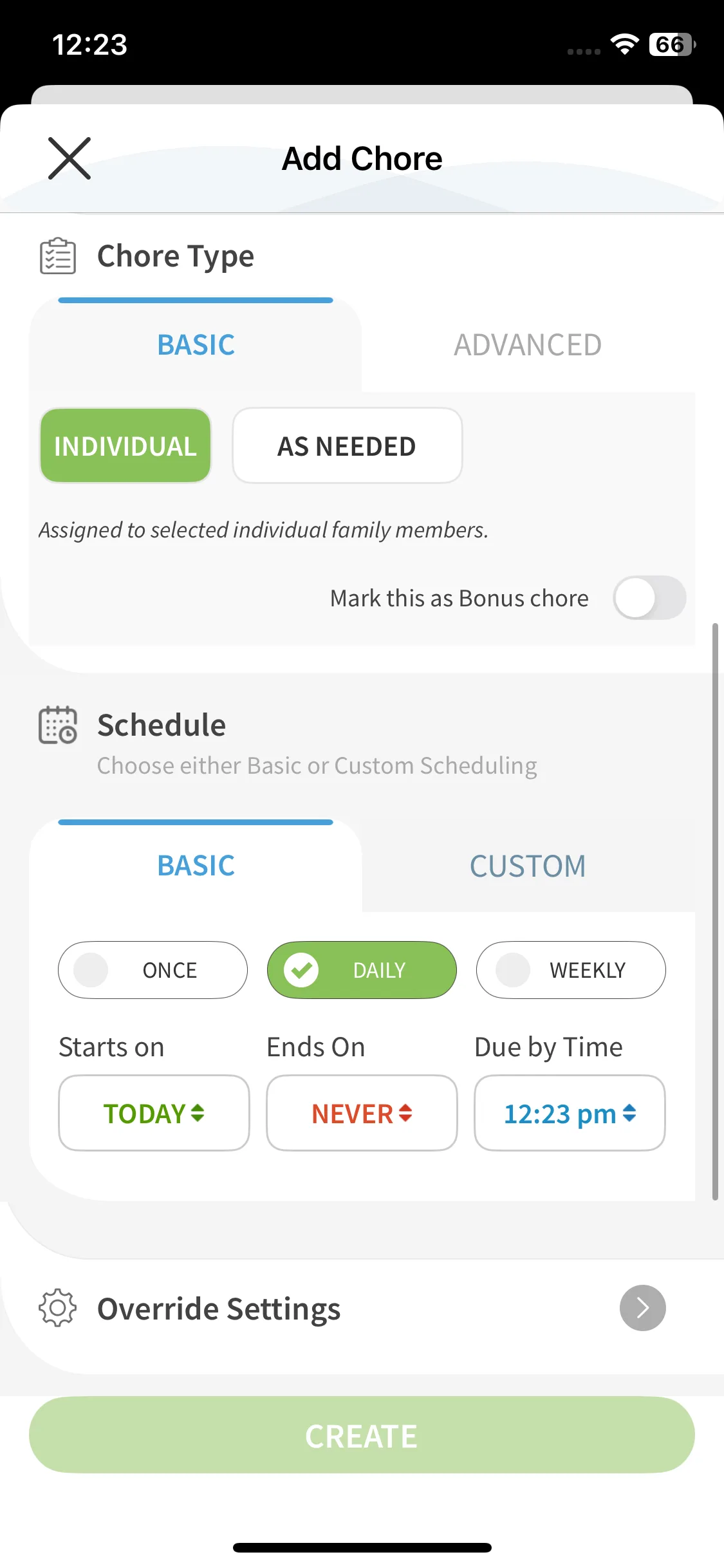724x1568 pixels.
Task: Tap the battery indicator icon
Action: pos(672,44)
